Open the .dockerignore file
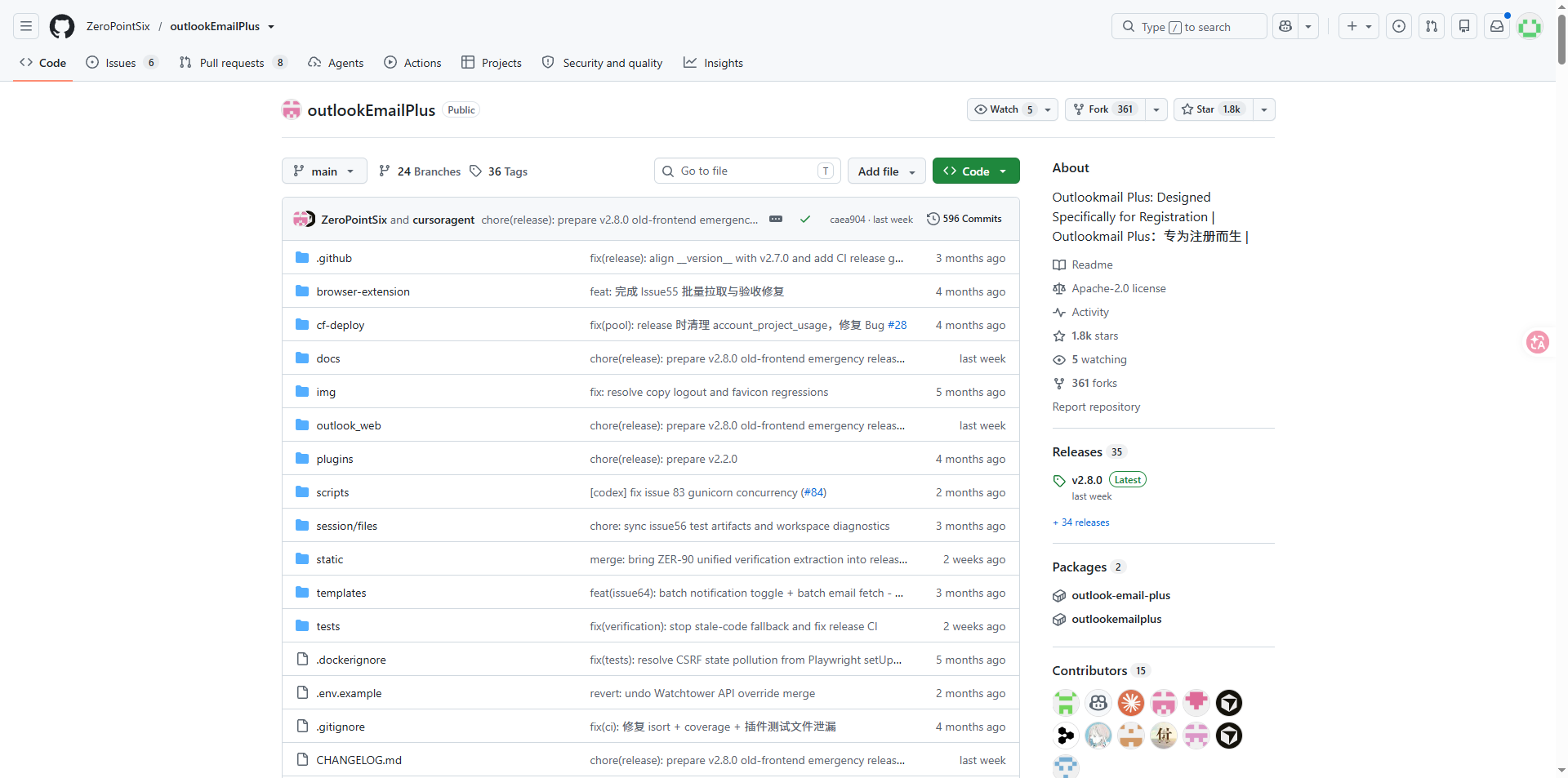The image size is (1568, 778). [x=351, y=660]
